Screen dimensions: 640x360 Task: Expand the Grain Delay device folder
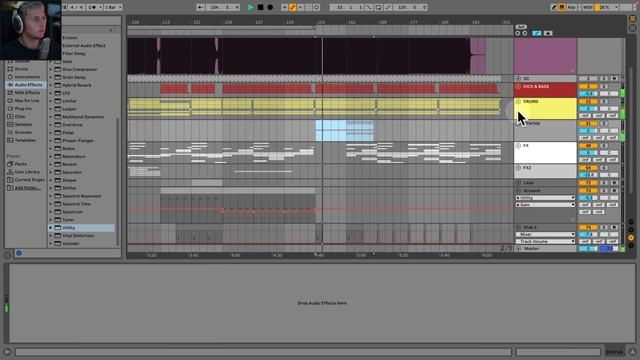[51, 77]
